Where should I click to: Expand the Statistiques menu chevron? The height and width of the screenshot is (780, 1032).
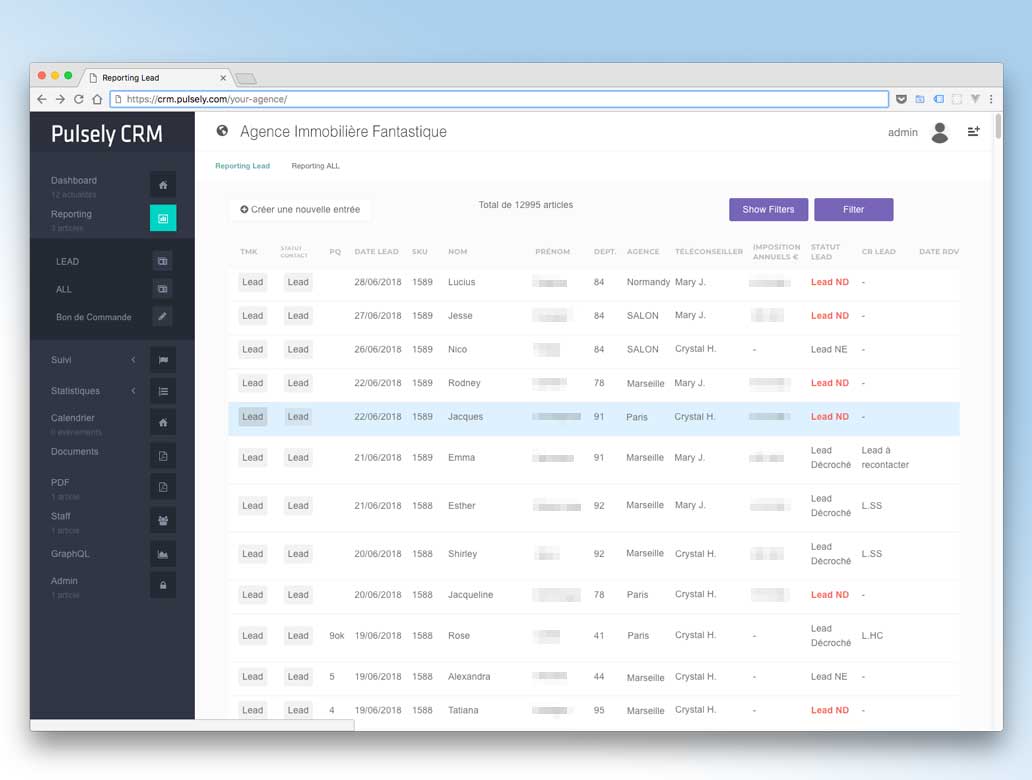click(x=134, y=390)
